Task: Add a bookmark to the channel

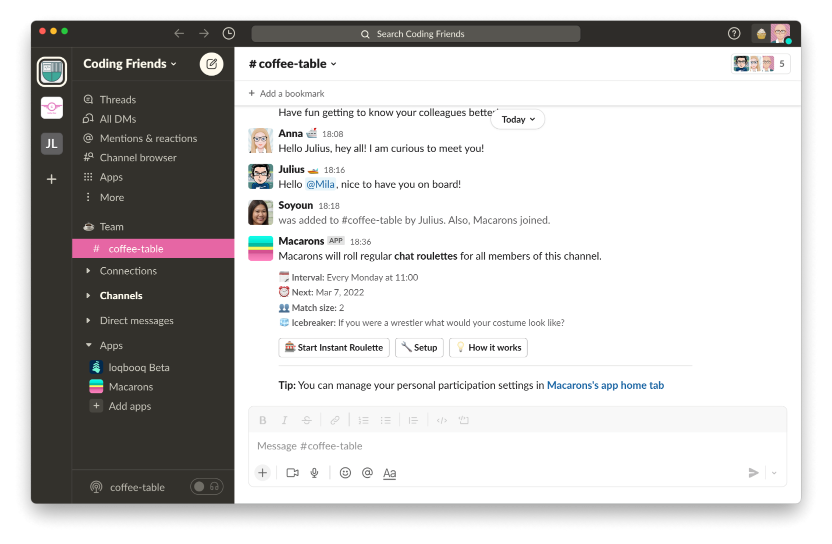Action: point(287,93)
